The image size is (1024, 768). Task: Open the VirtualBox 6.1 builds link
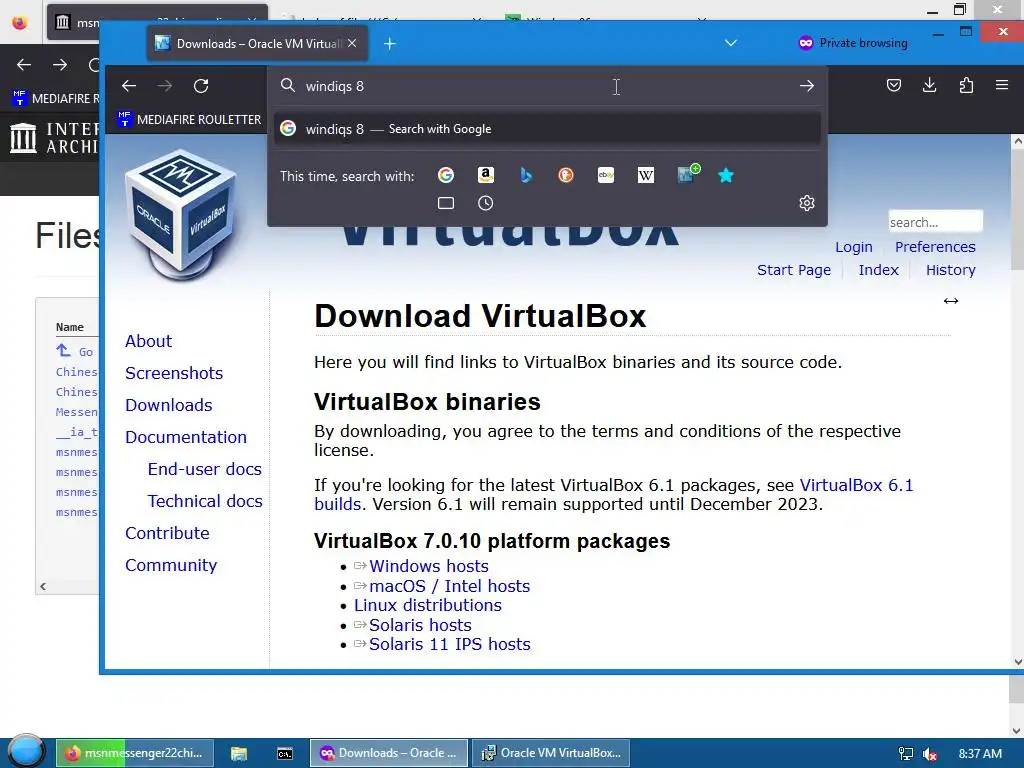pos(856,485)
